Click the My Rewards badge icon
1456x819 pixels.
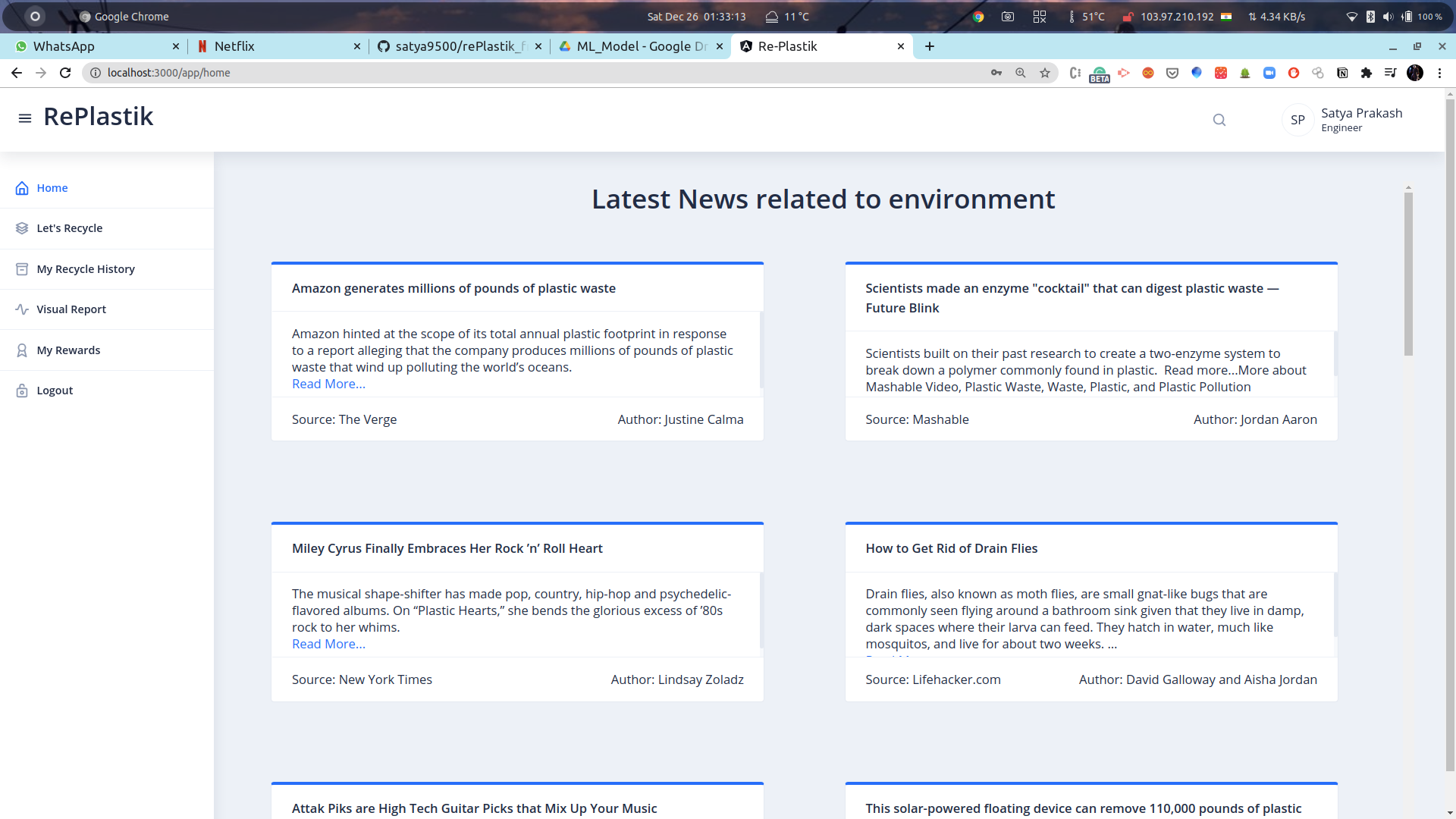coord(22,350)
